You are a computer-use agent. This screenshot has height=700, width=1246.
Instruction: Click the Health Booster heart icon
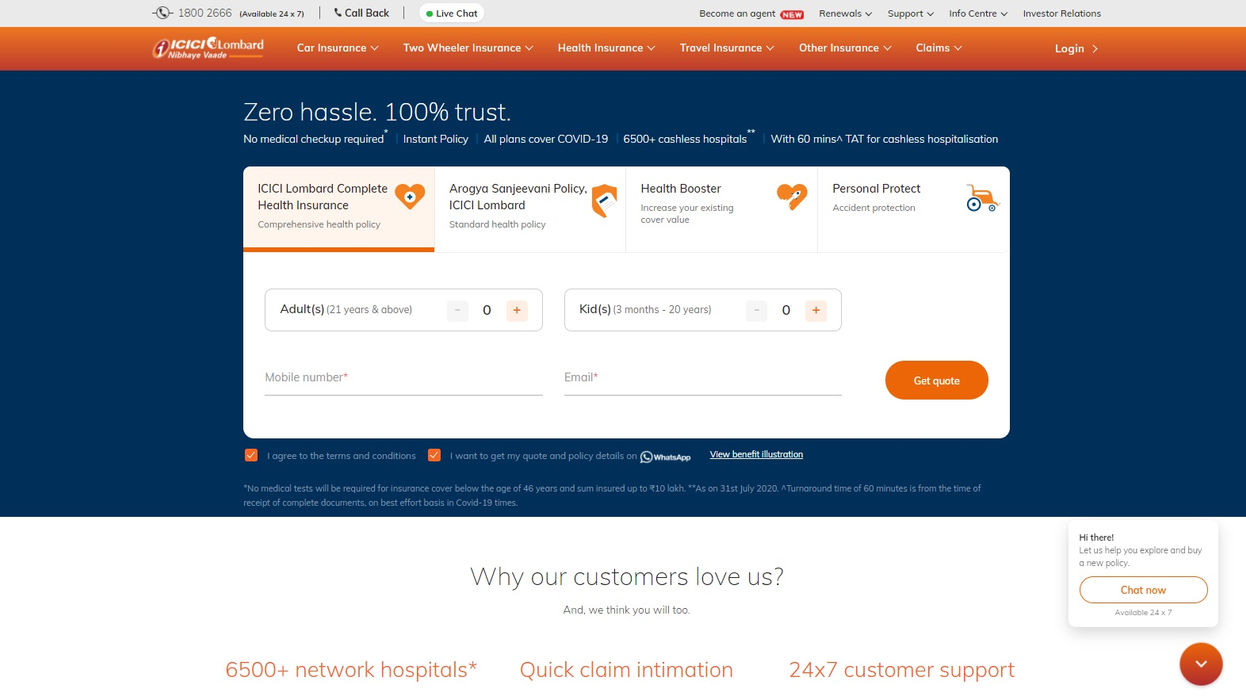pyautogui.click(x=792, y=196)
